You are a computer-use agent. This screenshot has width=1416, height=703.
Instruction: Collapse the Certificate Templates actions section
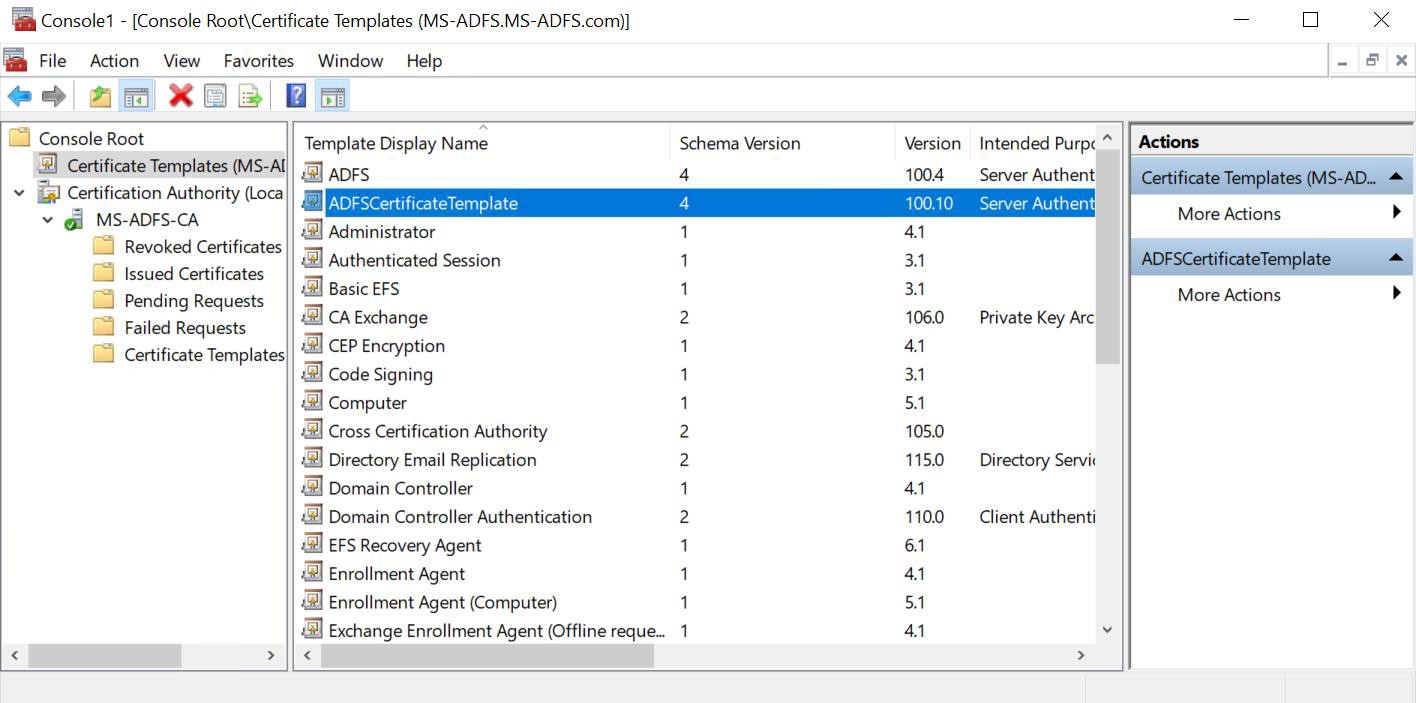click(1396, 177)
